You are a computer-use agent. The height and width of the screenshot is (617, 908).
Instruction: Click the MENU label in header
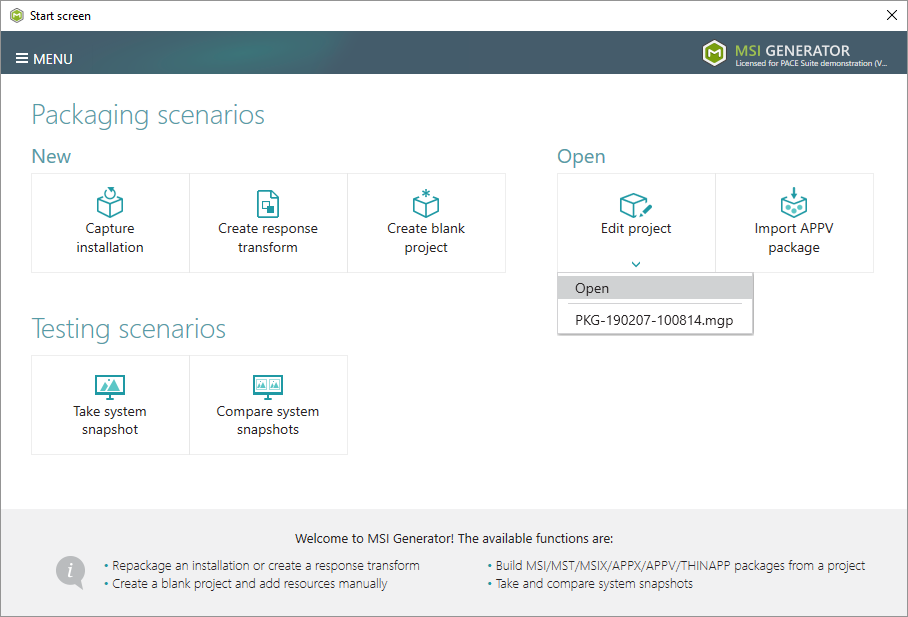53,59
